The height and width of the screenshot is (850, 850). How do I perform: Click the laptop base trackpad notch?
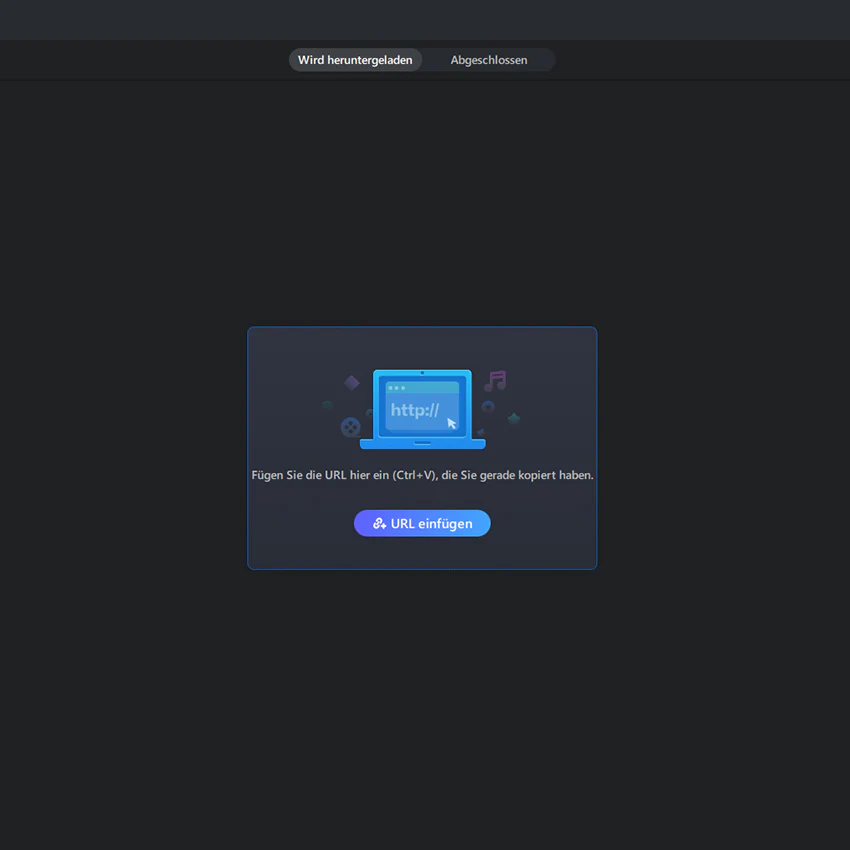tap(422, 443)
